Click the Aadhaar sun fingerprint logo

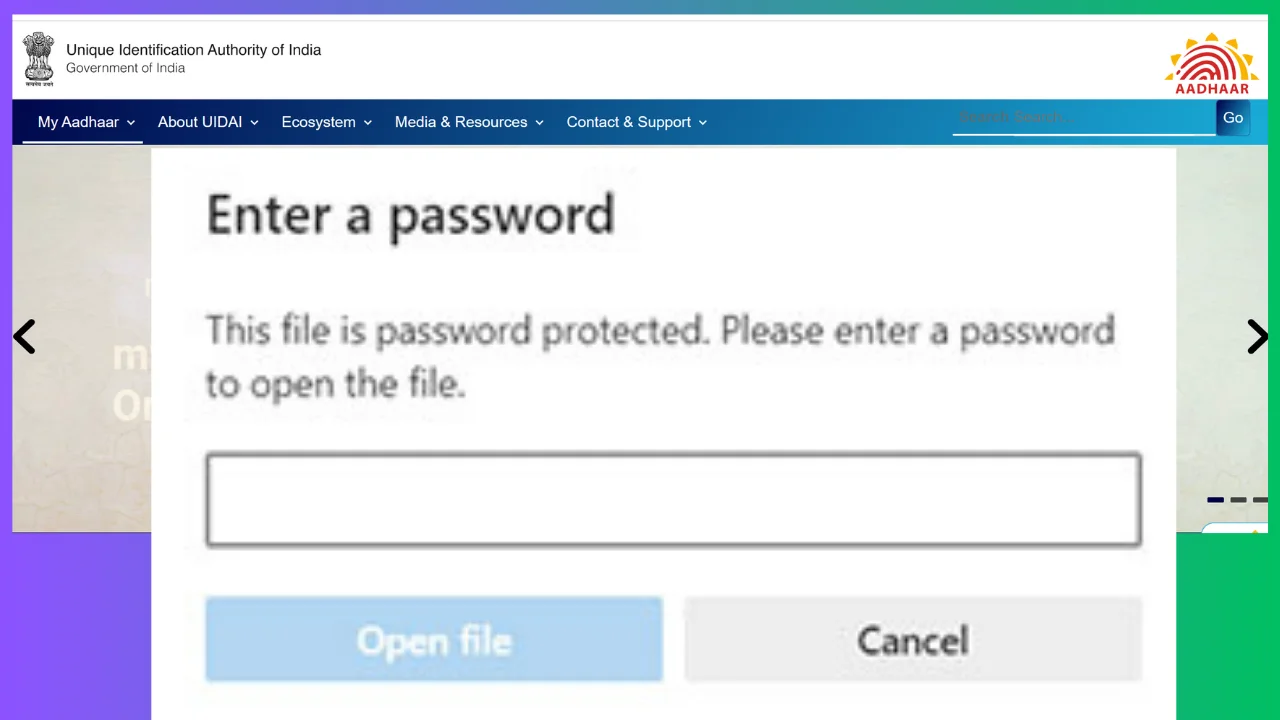1212,63
